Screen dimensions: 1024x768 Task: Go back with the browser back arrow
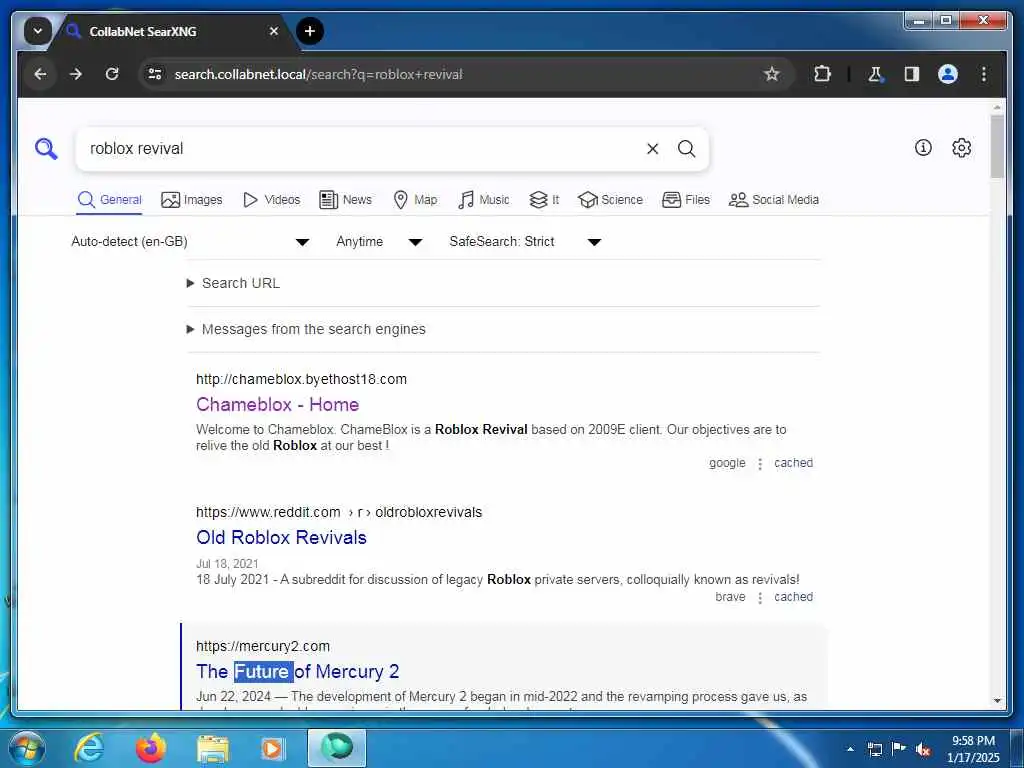point(40,74)
